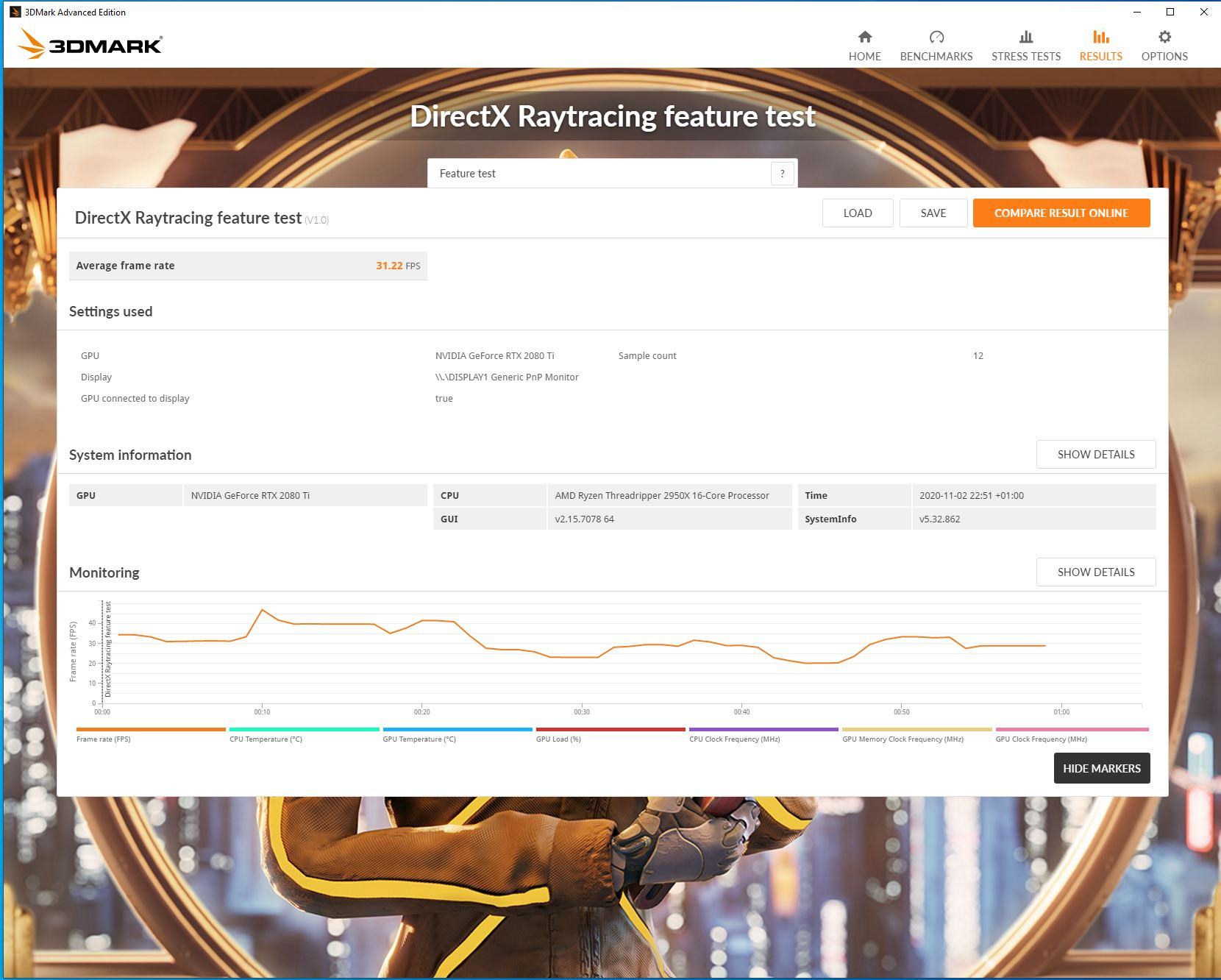Screen dimensions: 1221x980
Task: Click the GUI version v2.15.7078 64
Action: click(x=669, y=519)
